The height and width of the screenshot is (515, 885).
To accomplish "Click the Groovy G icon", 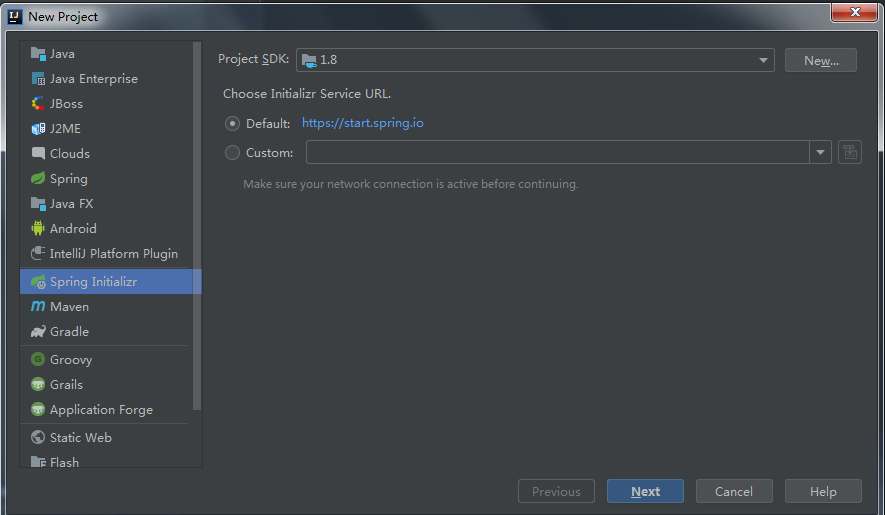I will (x=38, y=359).
